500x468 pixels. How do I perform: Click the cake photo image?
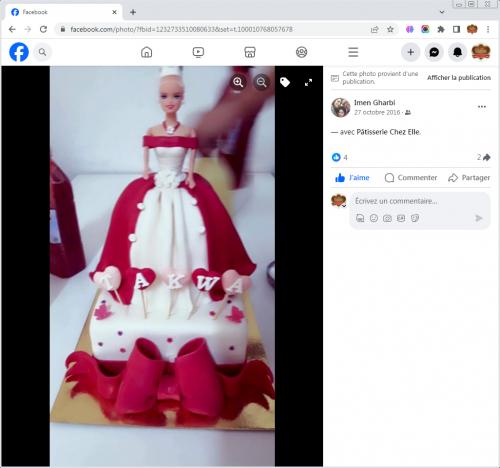click(x=162, y=266)
